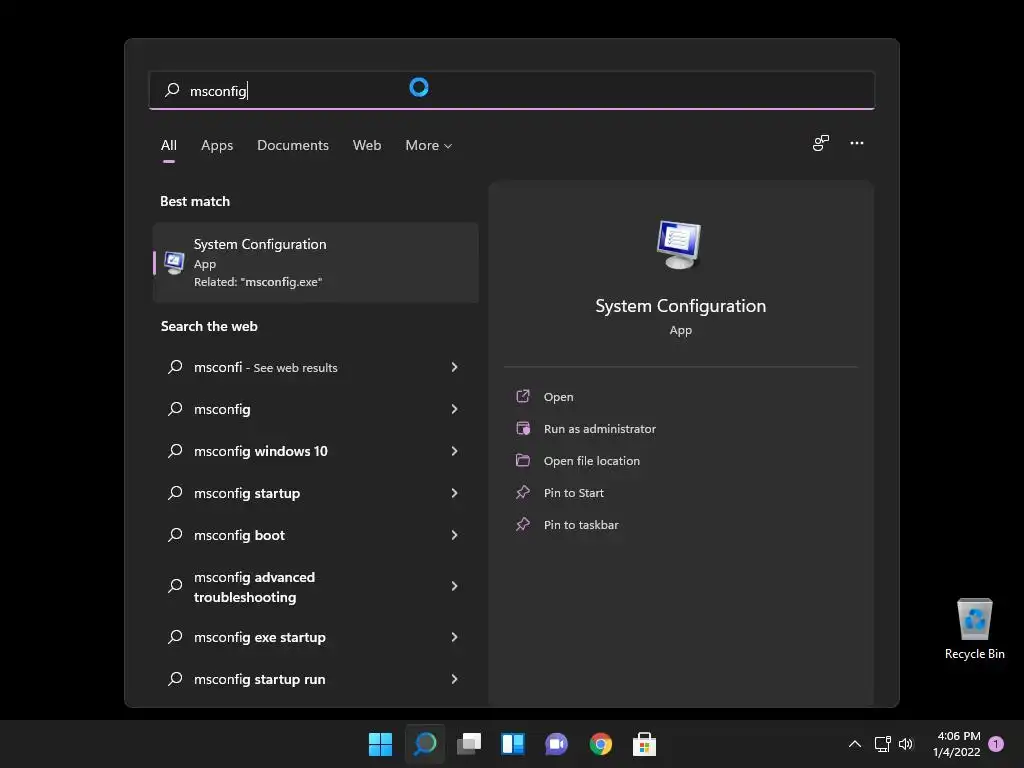Click Open in the preview pane
This screenshot has height=768, width=1024.
558,396
